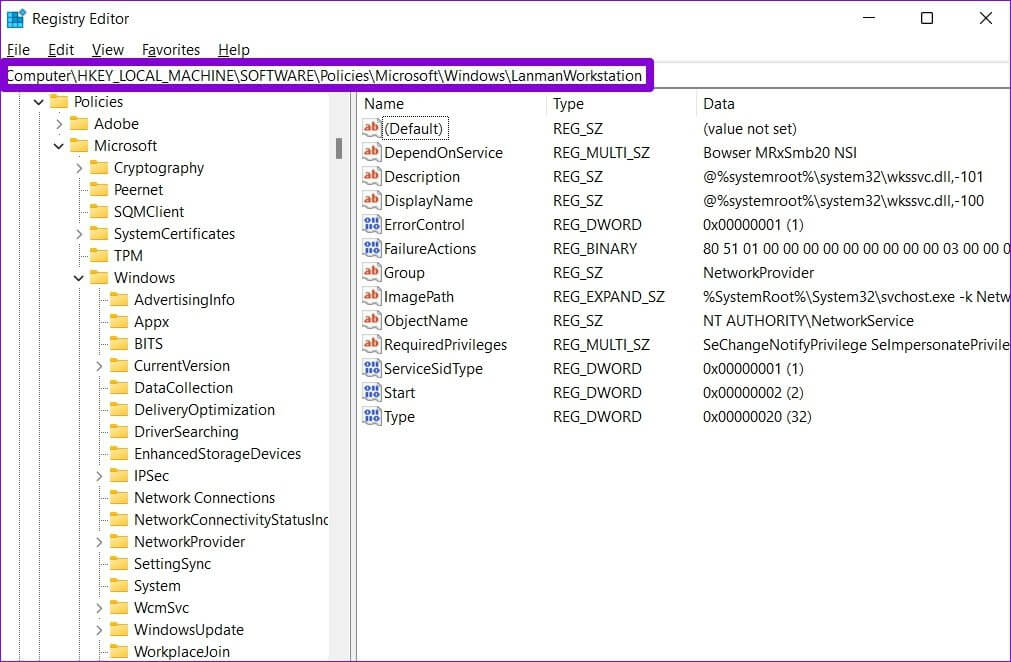Click the DWORD icon for Start
The height and width of the screenshot is (662, 1011).
tap(371, 392)
